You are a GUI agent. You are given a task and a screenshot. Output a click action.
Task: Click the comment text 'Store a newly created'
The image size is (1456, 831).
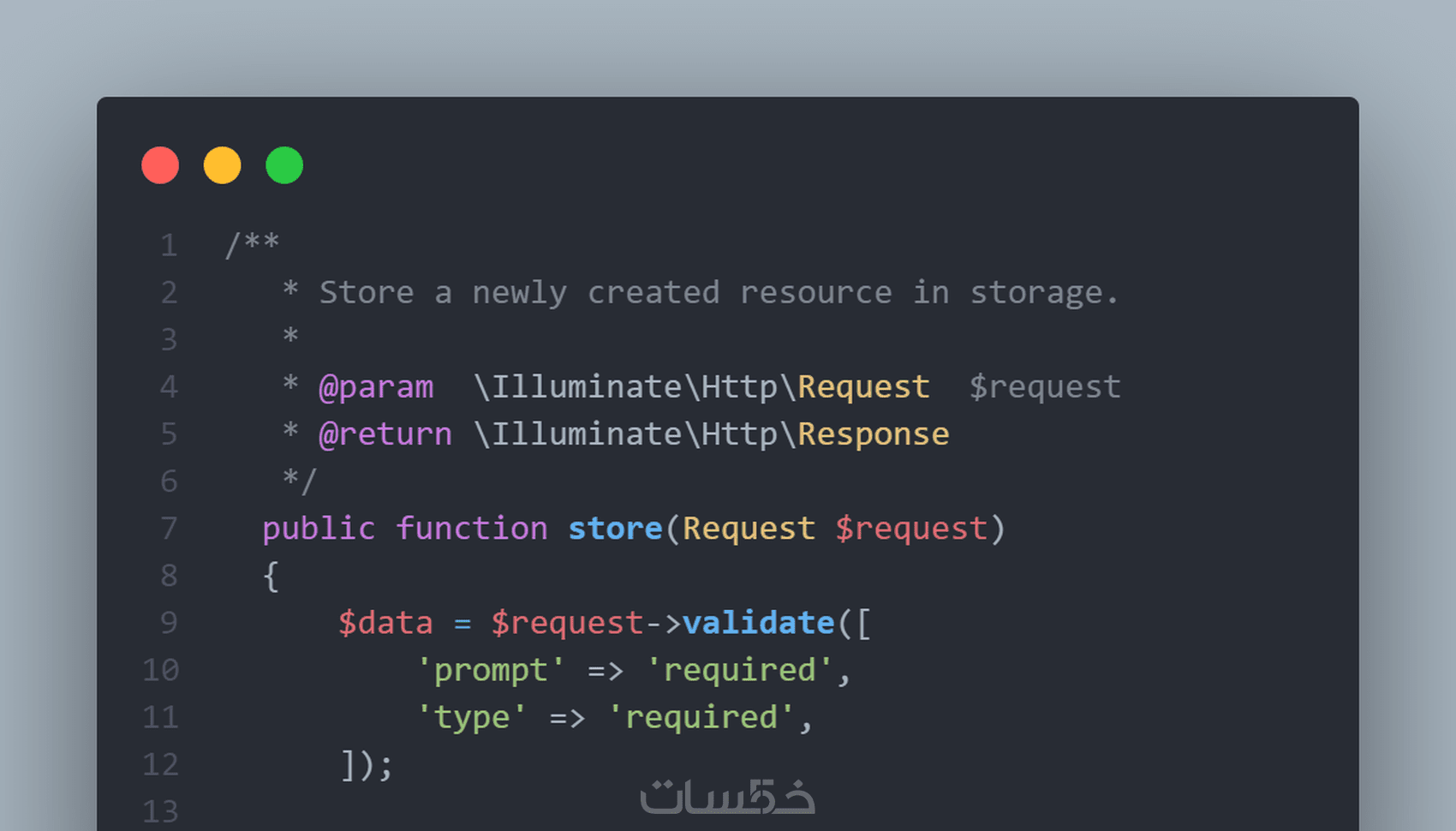pos(519,293)
